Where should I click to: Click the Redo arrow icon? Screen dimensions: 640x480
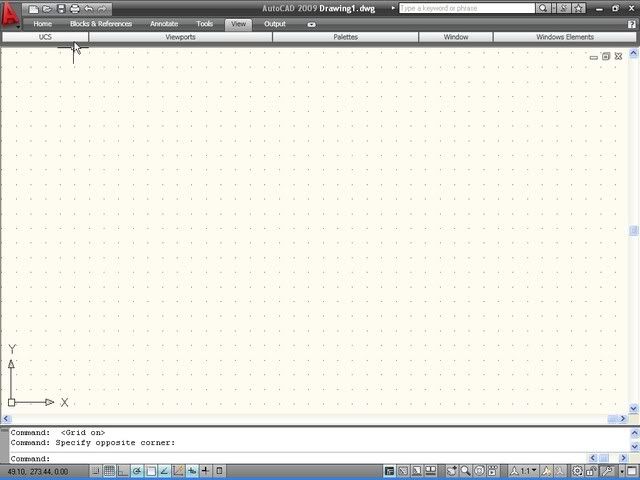click(102, 8)
